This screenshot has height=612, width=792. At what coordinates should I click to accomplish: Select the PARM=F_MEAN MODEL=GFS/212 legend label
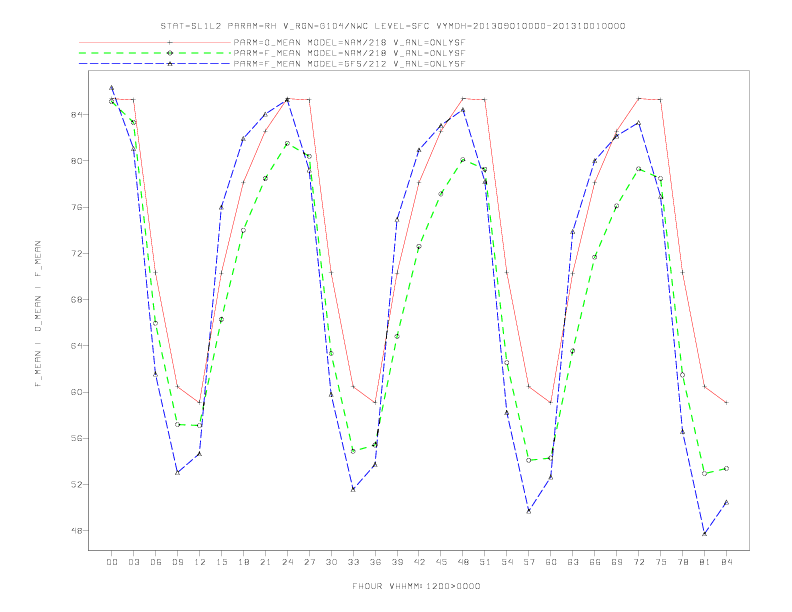(x=349, y=64)
